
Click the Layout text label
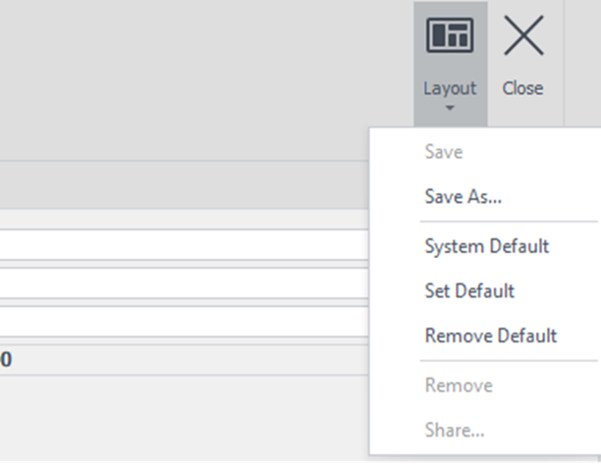click(450, 88)
